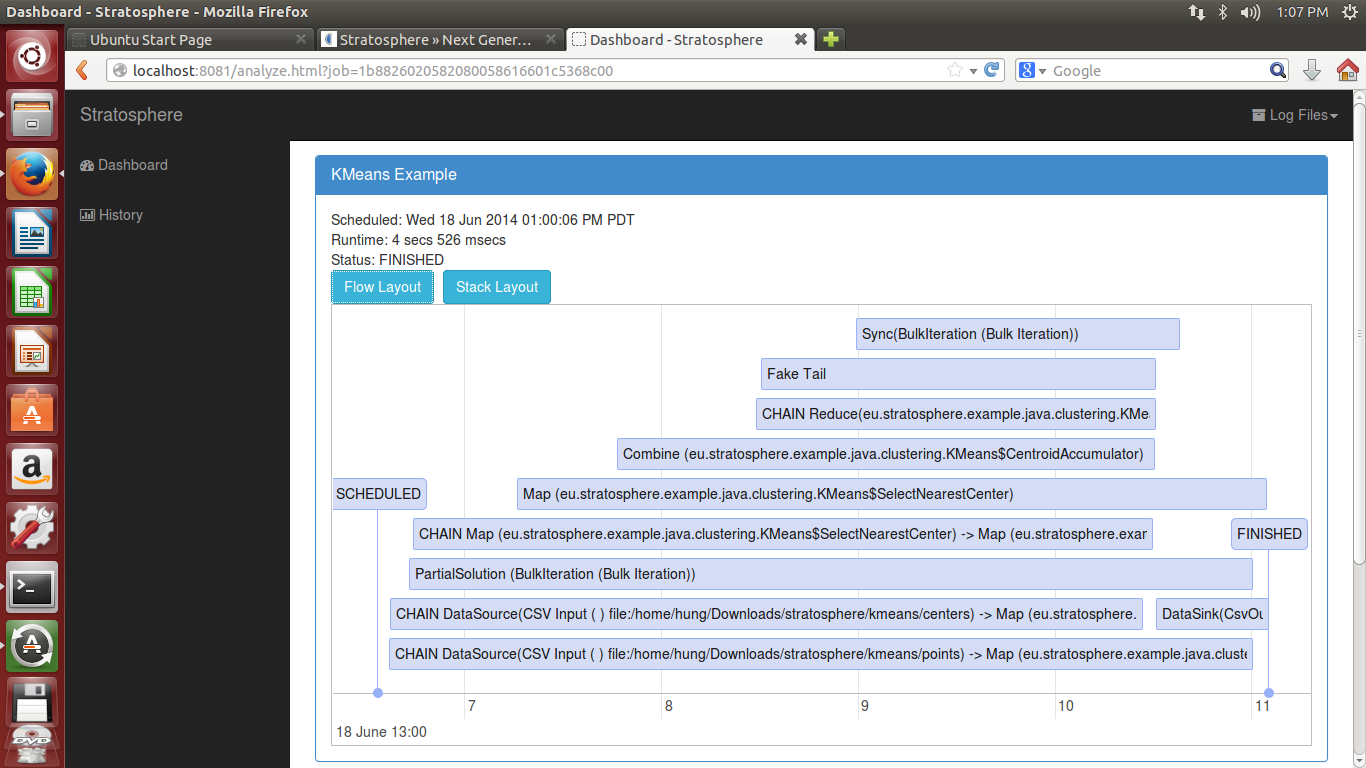The height and width of the screenshot is (768, 1366).
Task: Open search engine selector dropdown
Action: pyautogui.click(x=1032, y=70)
